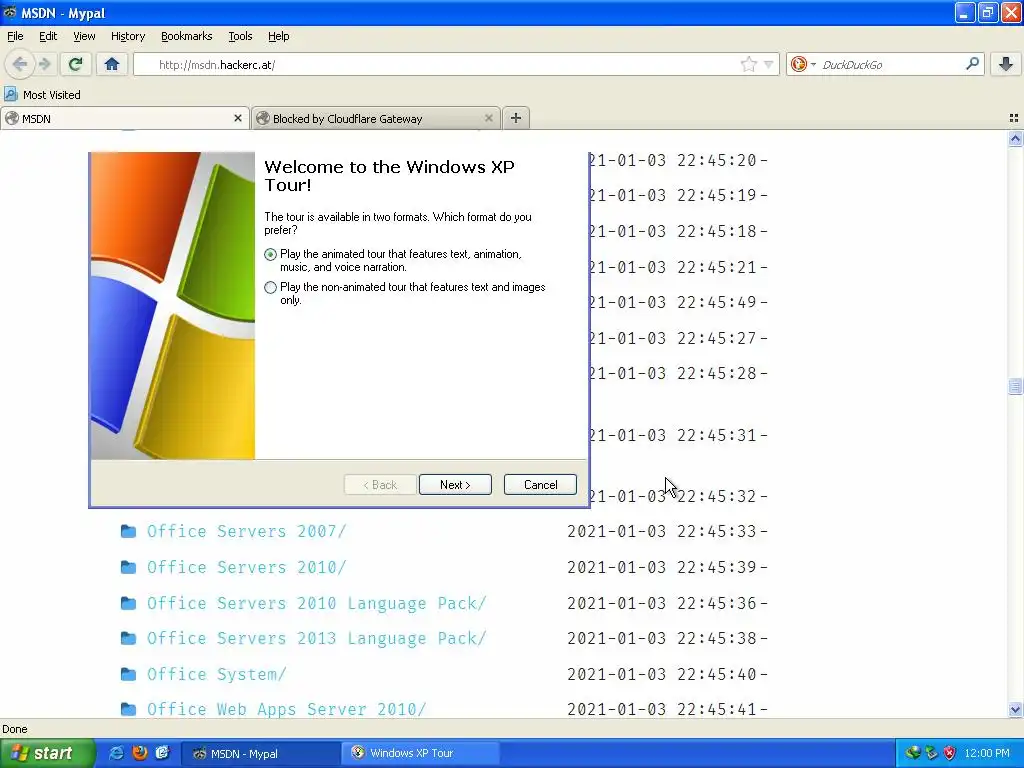Open Office Servers 2010 Language Pack link
This screenshot has width=1024, height=768.
[x=316, y=603]
